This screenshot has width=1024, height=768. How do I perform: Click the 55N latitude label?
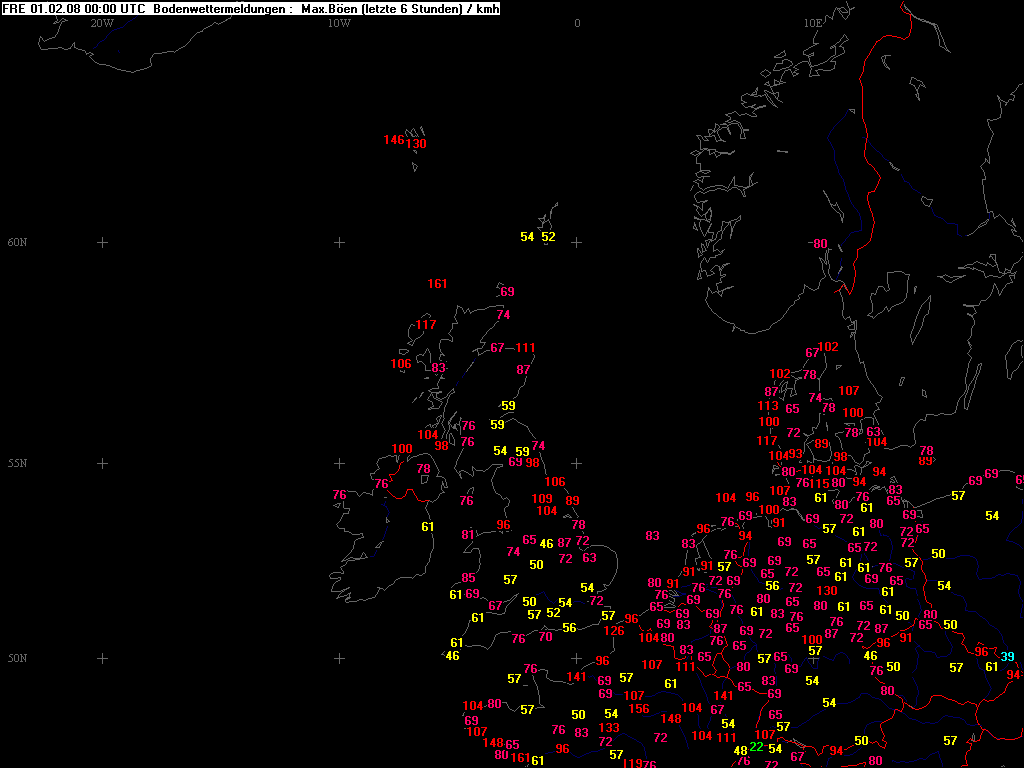pyautogui.click(x=18, y=464)
